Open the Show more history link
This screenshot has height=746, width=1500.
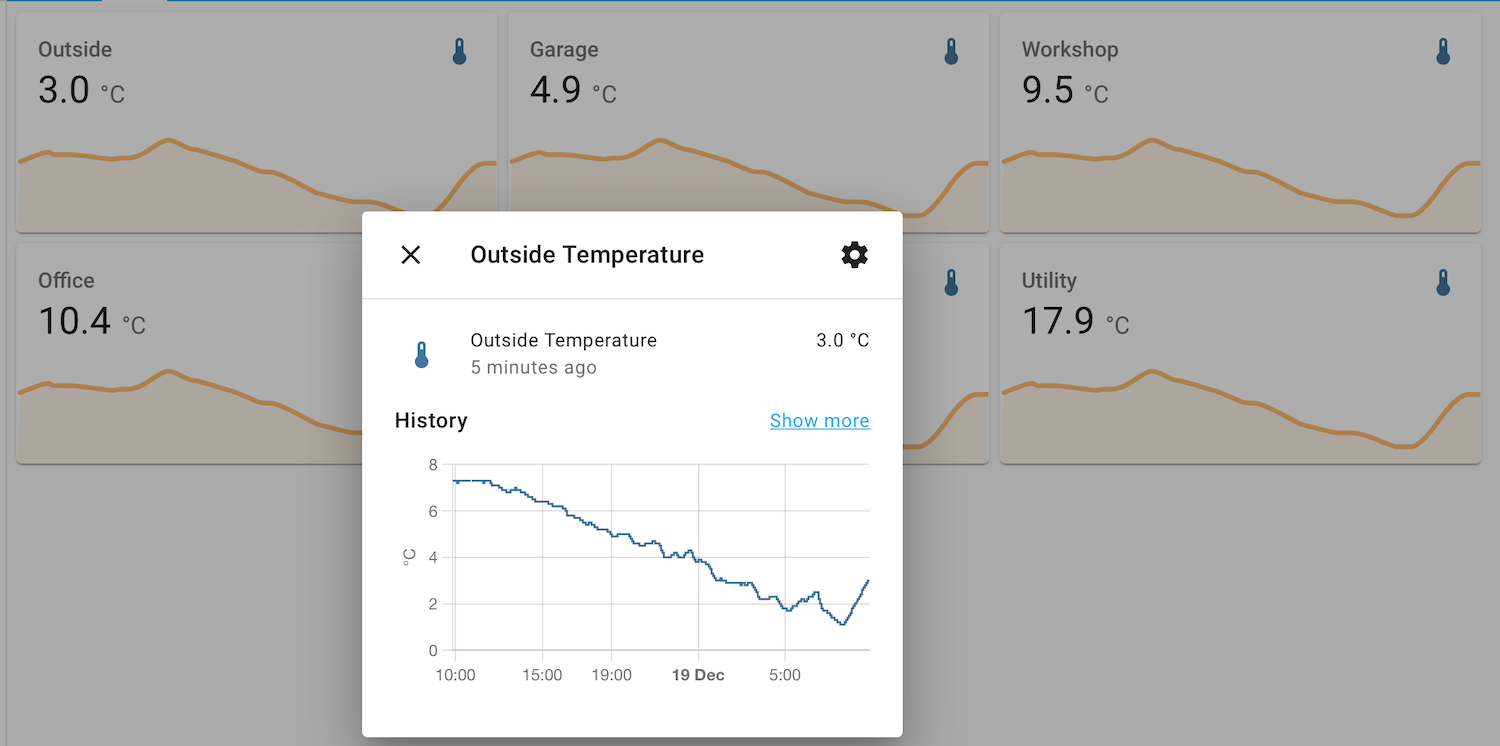click(819, 420)
